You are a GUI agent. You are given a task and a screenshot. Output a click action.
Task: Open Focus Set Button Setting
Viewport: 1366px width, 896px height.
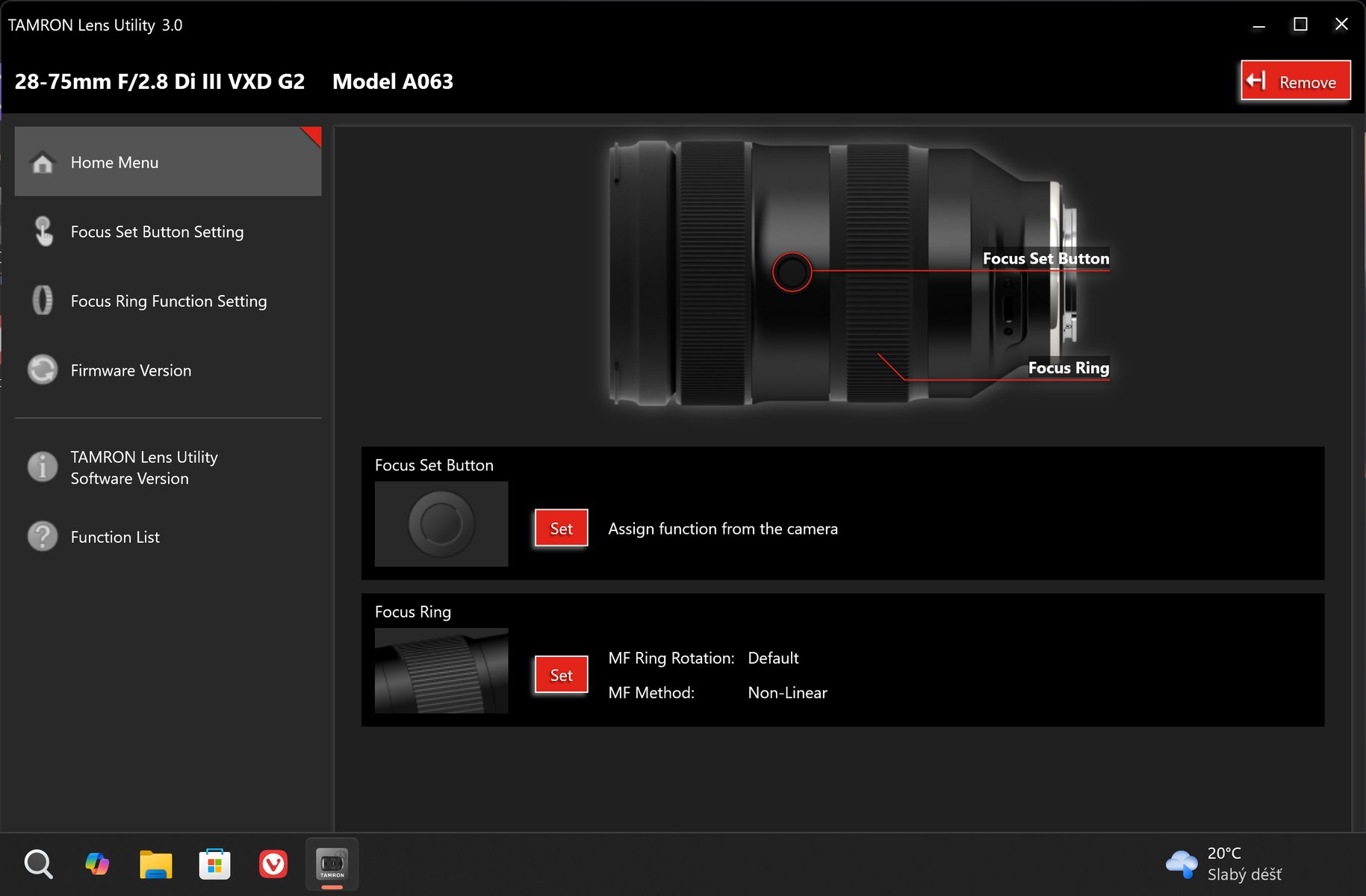click(168, 231)
